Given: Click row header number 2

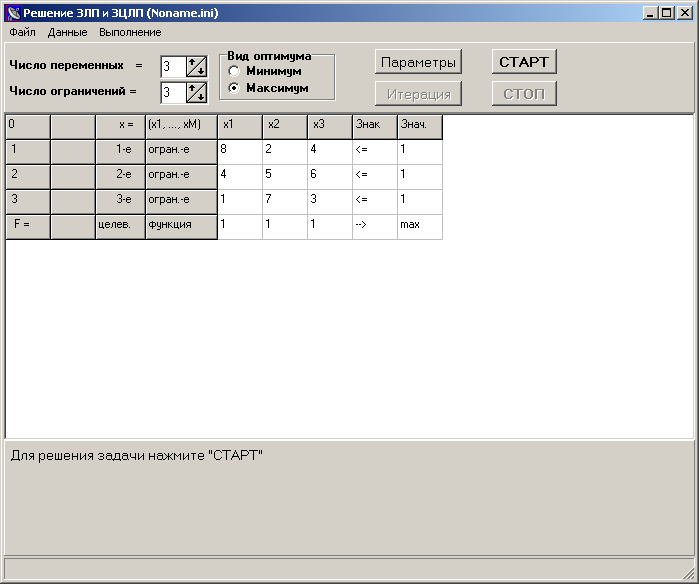Looking at the screenshot, I should pos(28,177).
